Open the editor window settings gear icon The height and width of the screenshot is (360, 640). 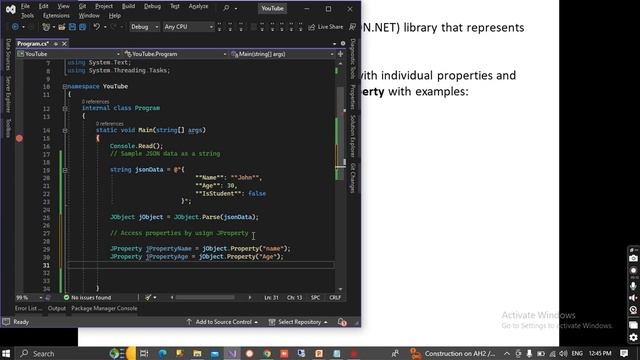(x=343, y=43)
